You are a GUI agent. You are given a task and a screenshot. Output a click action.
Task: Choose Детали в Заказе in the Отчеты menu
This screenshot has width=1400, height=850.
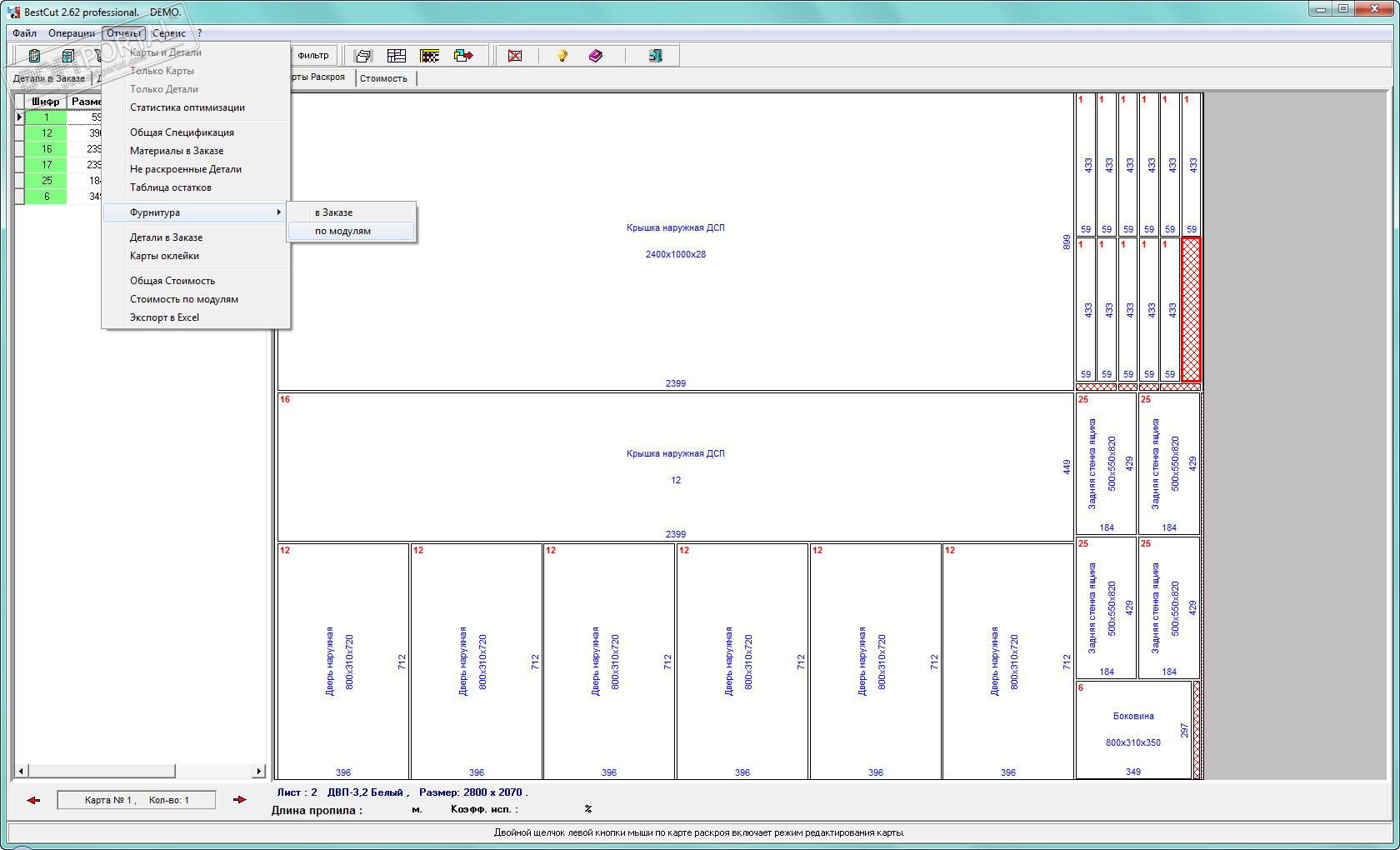pos(196,237)
